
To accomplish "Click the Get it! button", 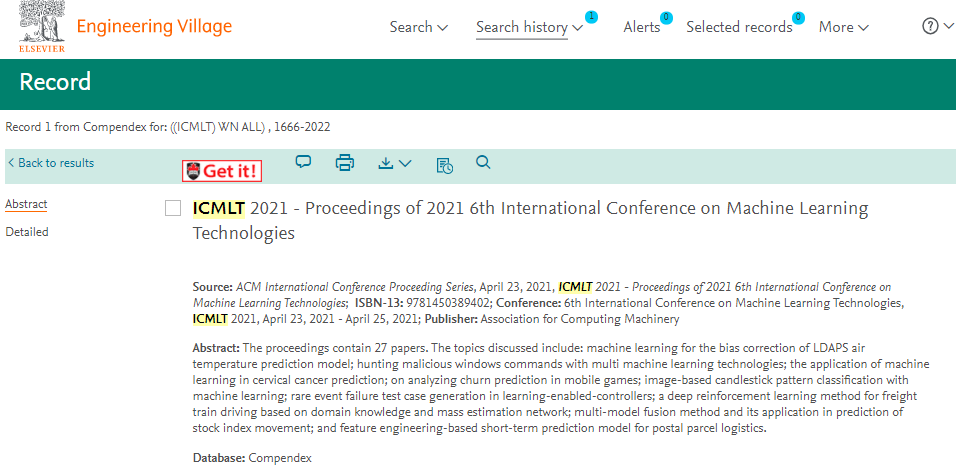I will coord(222,171).
